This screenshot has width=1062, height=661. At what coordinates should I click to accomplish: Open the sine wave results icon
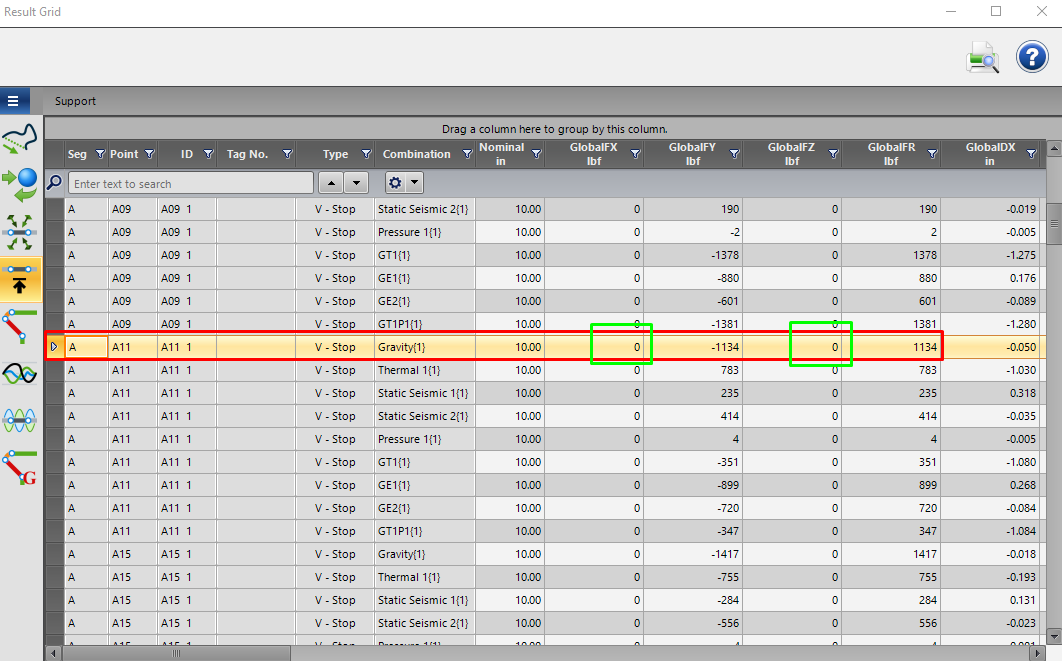[20, 374]
